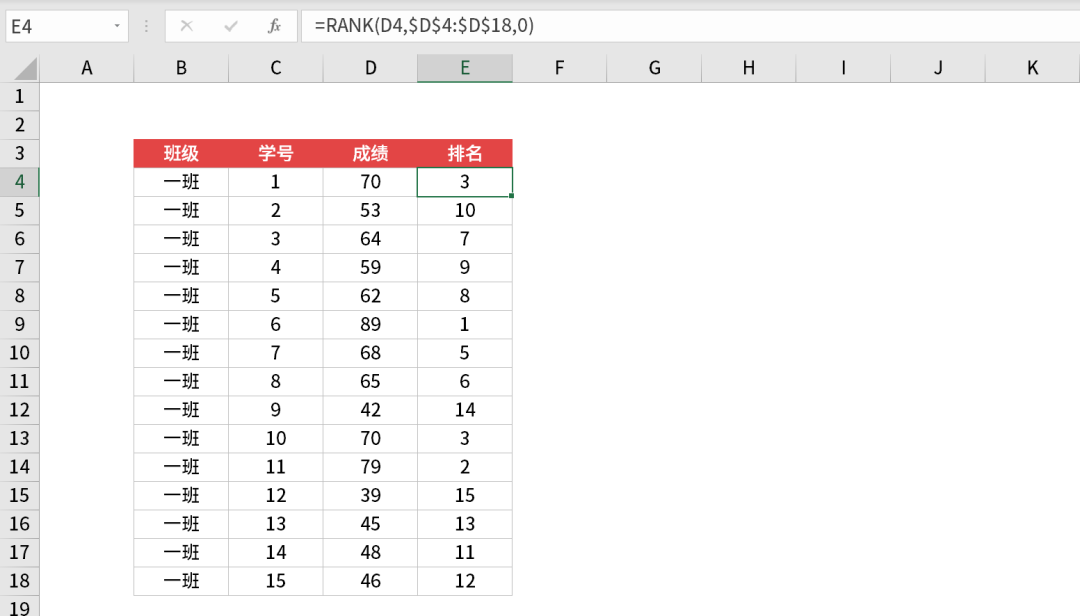Select student number 7 in column C
This screenshot has height=616, width=1080.
tap(276, 353)
